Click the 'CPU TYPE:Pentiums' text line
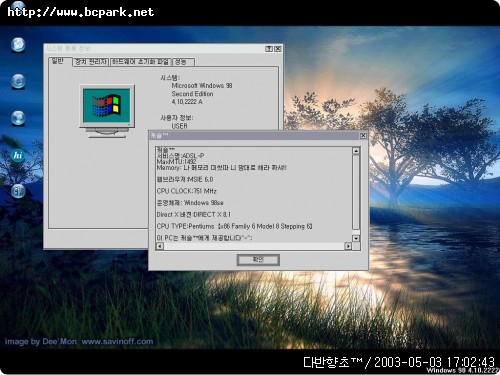The width and height of the screenshot is (500, 375). coord(234,226)
